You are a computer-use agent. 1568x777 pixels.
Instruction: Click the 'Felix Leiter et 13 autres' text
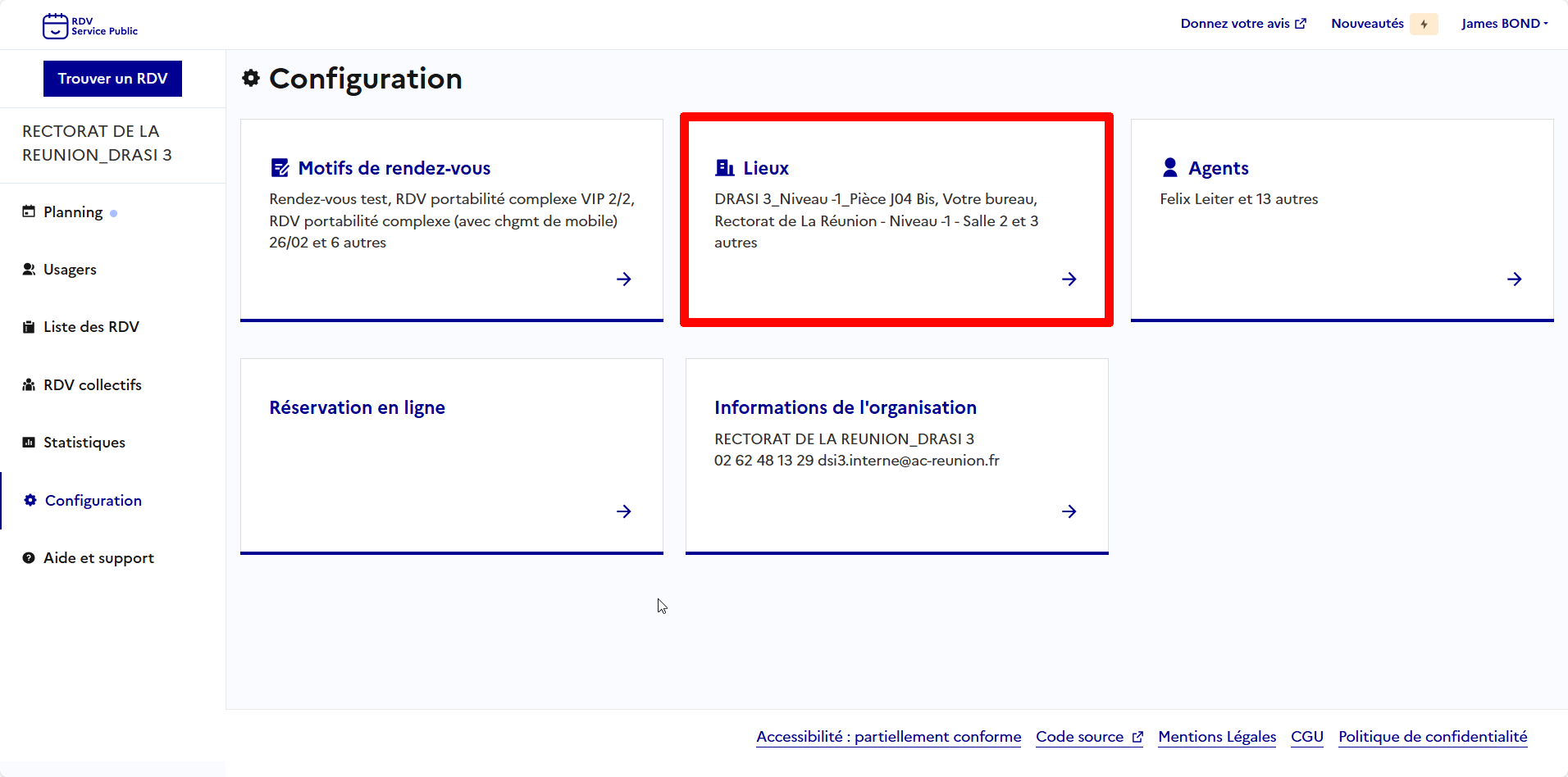point(1239,199)
